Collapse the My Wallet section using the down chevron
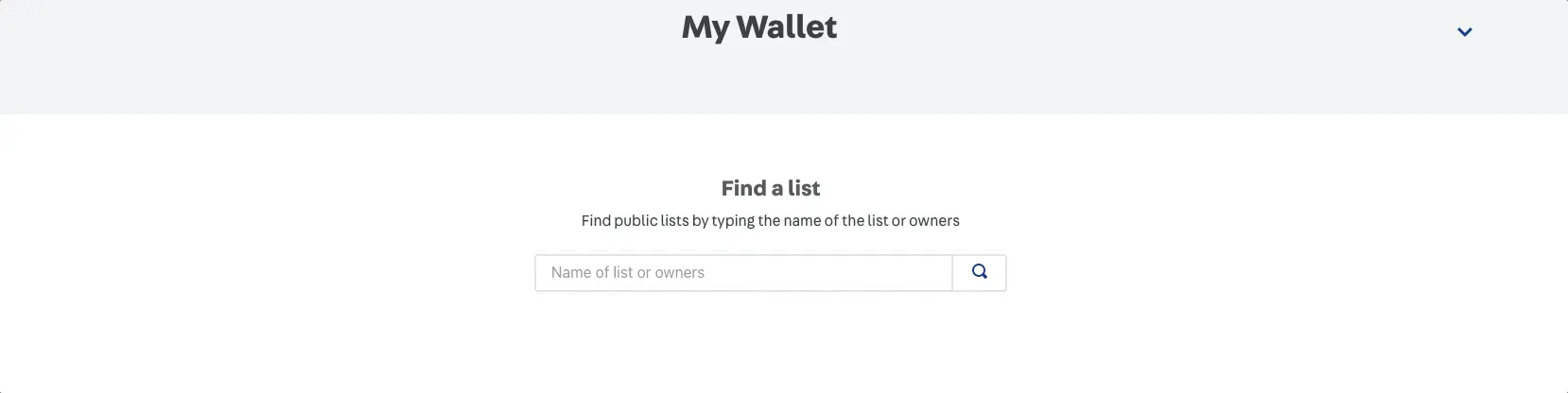This screenshot has width=1568, height=393. [1464, 32]
